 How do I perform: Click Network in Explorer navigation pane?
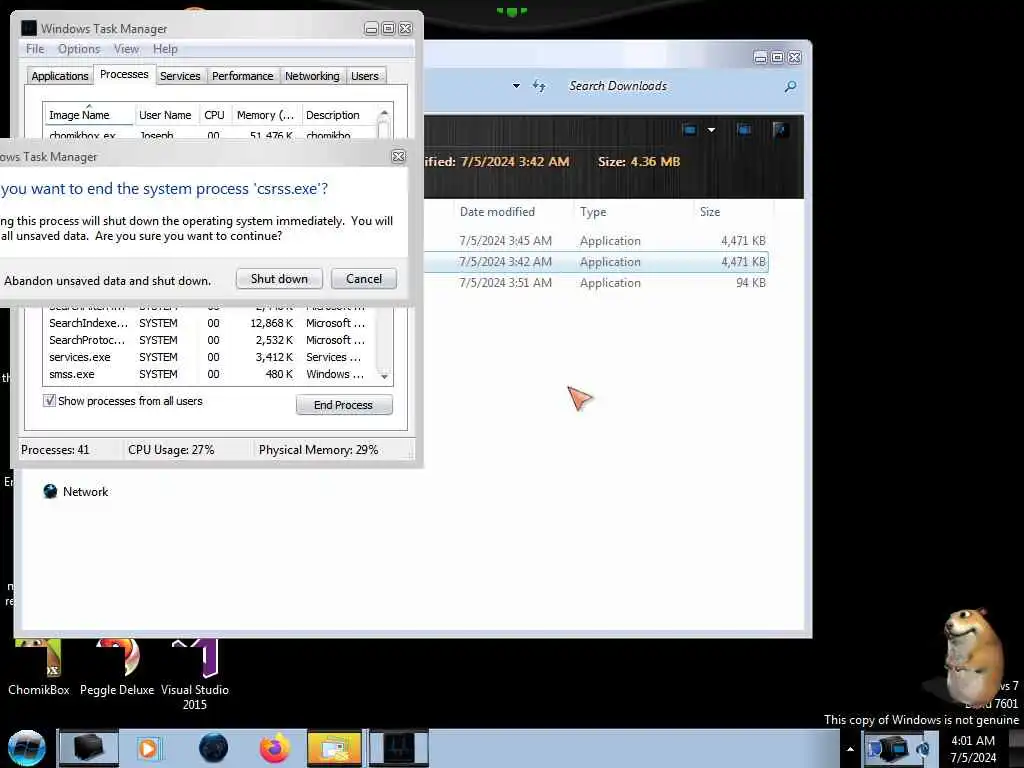[x=76, y=492]
